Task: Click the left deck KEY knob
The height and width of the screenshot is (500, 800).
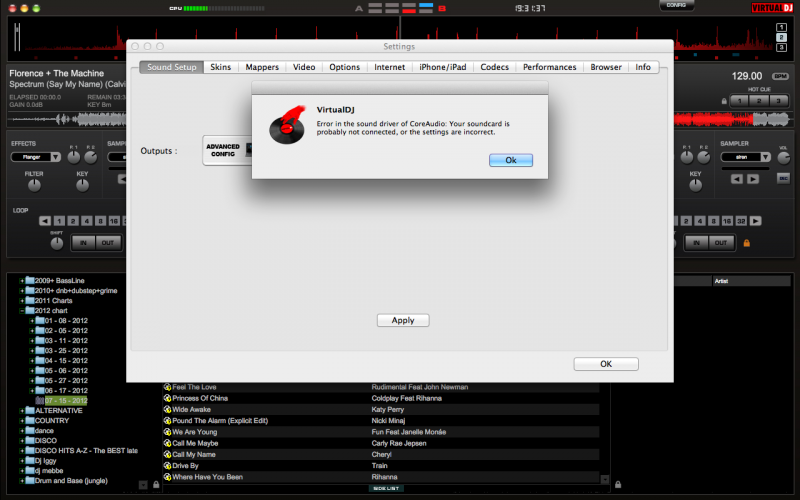Action: (82, 186)
